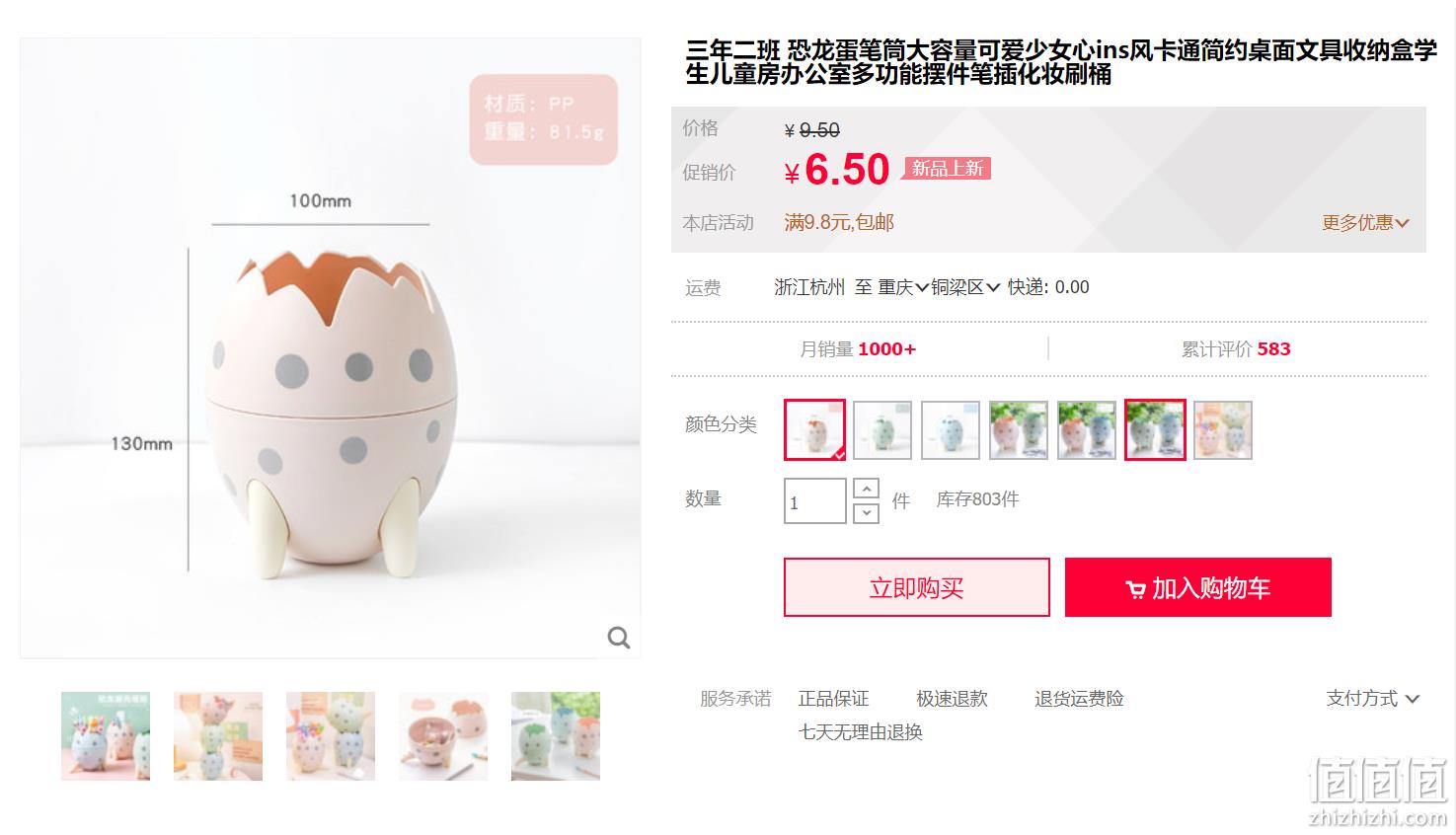Click the cart icon in add-to-cart button
This screenshot has width=1456, height=835.
[x=1136, y=589]
